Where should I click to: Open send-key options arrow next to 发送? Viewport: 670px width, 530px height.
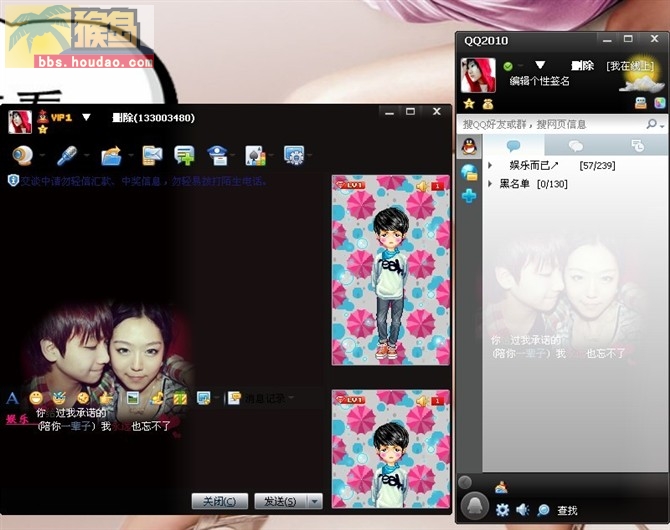(315, 501)
